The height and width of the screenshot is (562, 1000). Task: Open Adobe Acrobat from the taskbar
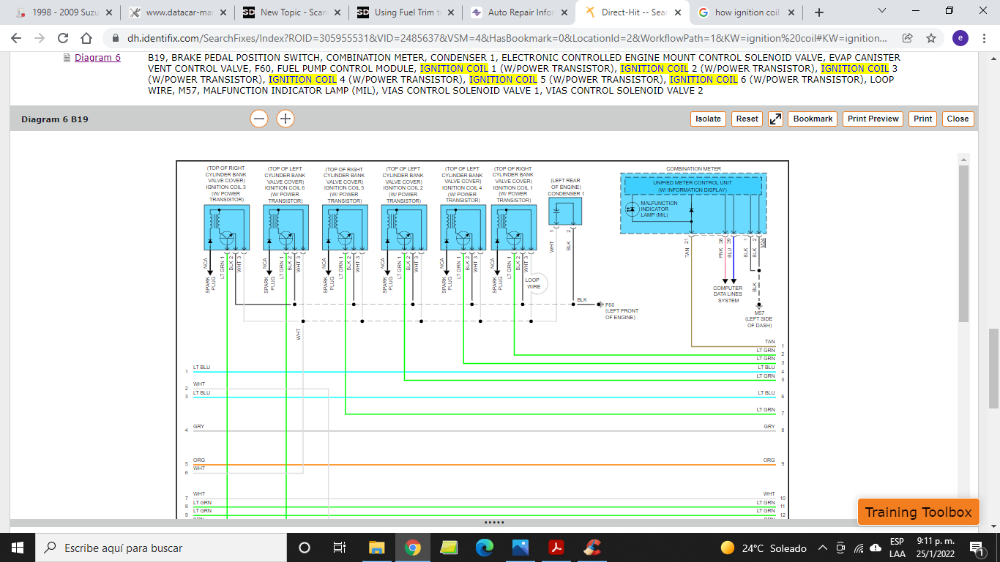point(556,547)
